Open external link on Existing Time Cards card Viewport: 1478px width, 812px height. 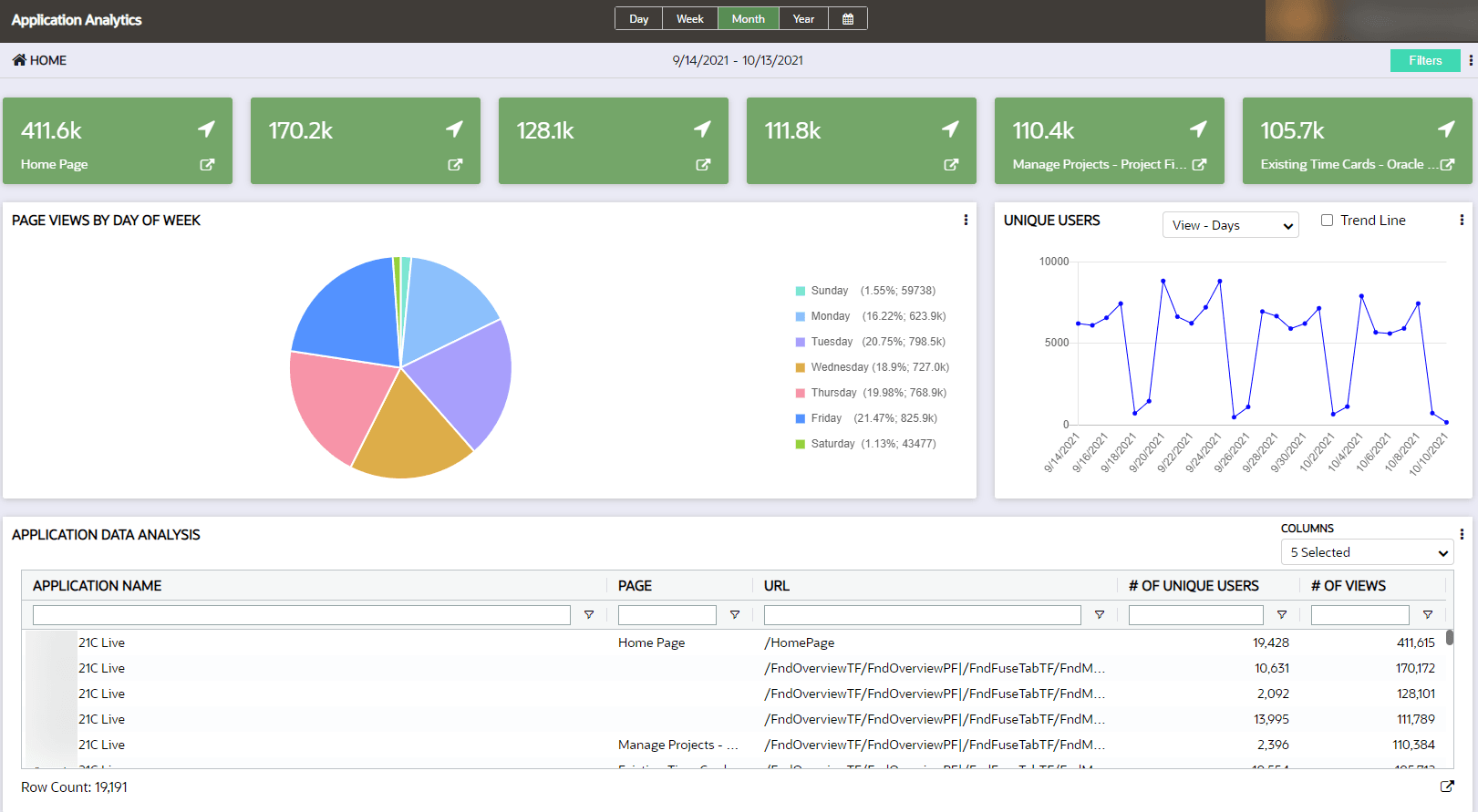pyautogui.click(x=1447, y=165)
